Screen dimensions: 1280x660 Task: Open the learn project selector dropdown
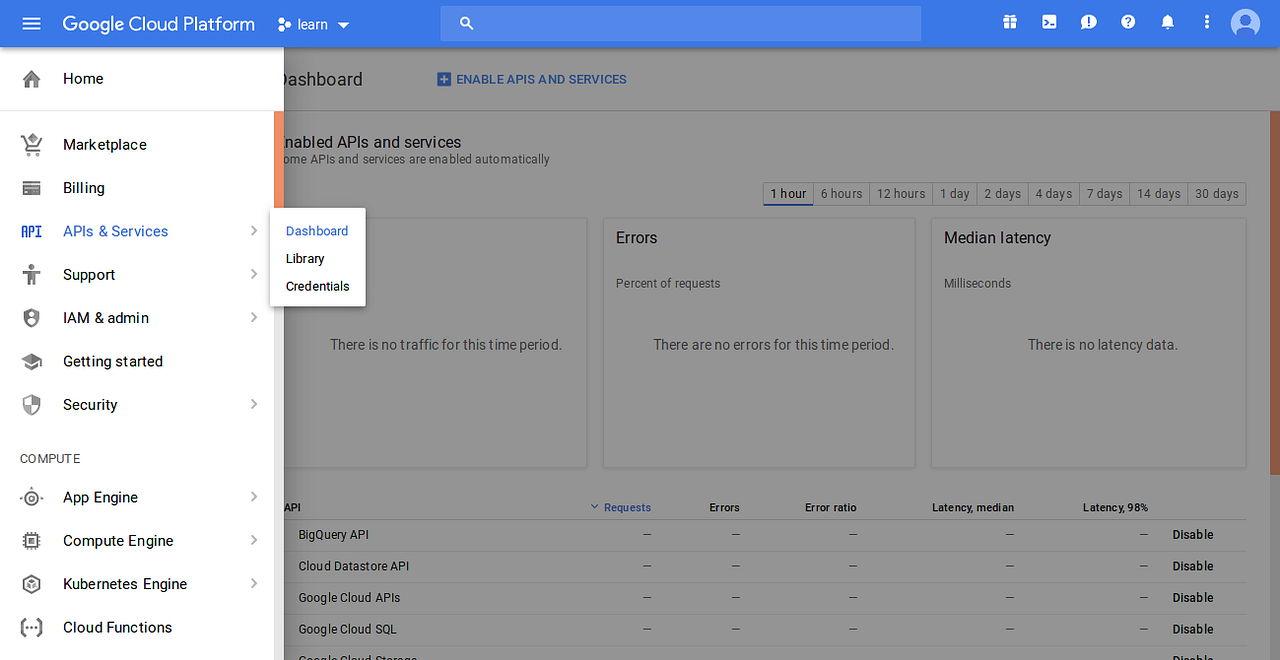click(x=313, y=24)
